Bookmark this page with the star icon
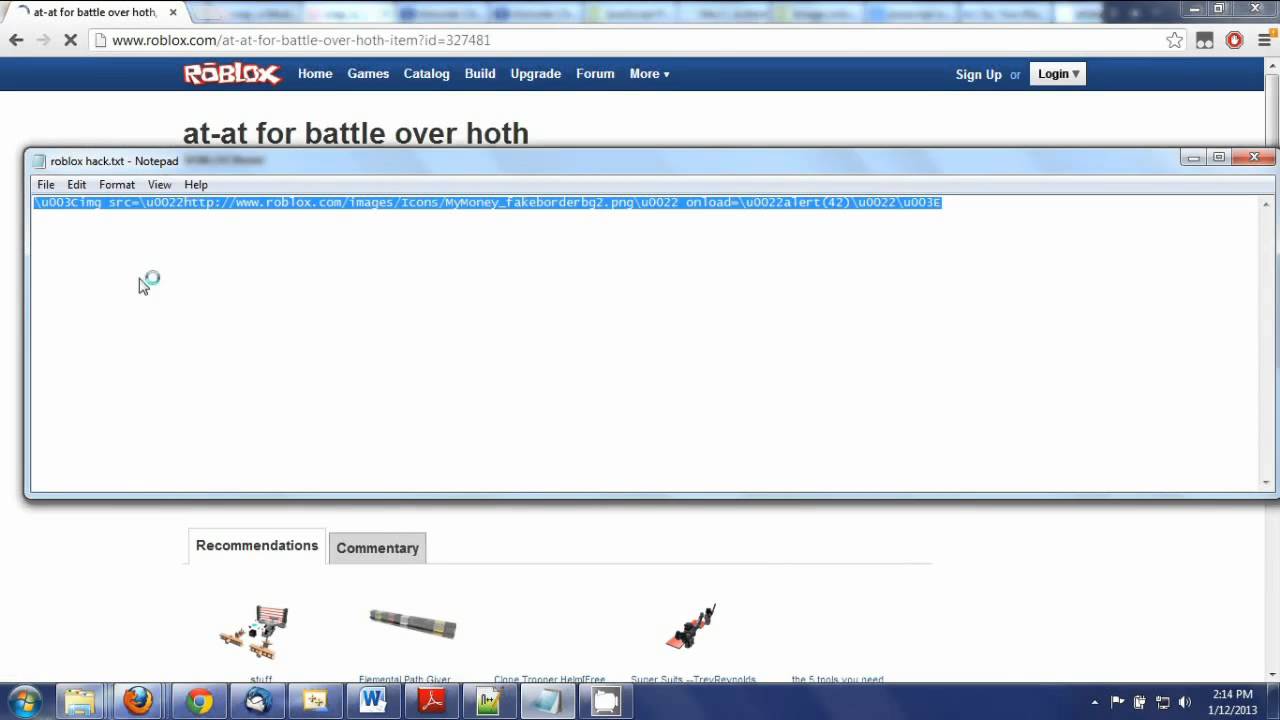Viewport: 1280px width, 720px height. [1174, 40]
